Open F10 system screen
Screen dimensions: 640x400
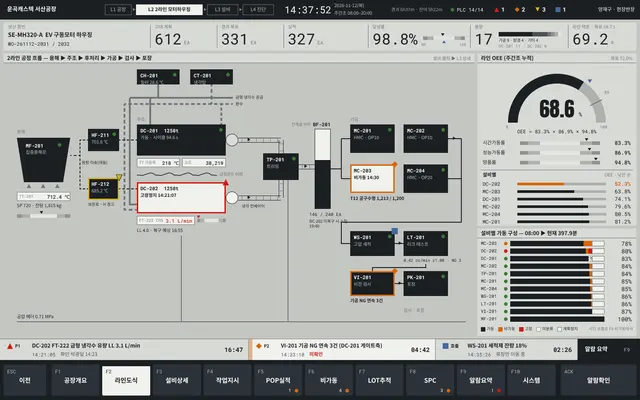pyautogui.click(x=531, y=380)
